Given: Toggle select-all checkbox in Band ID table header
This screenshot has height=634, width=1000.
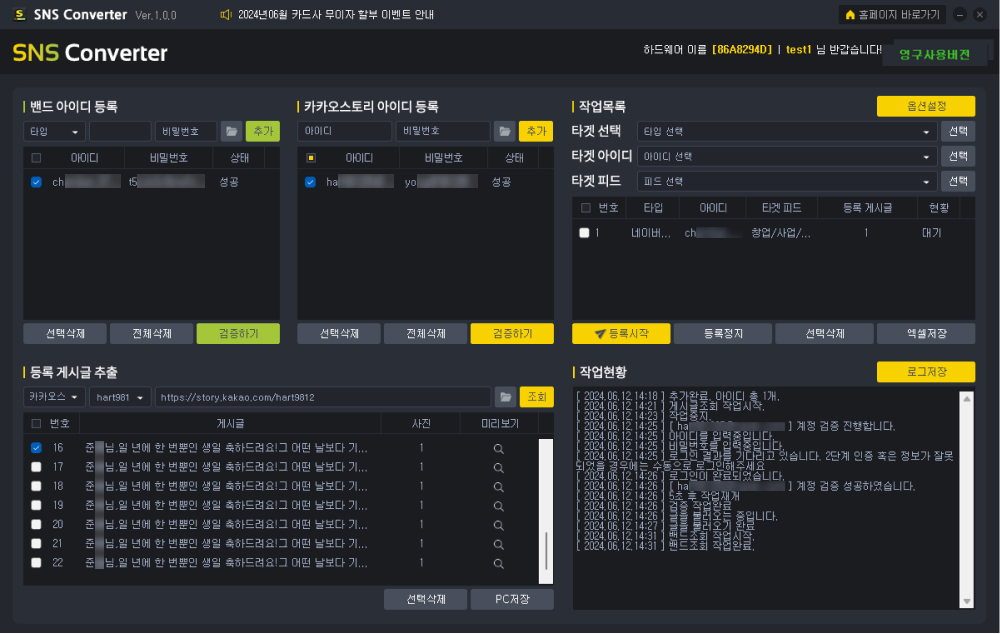Looking at the screenshot, I should point(36,158).
